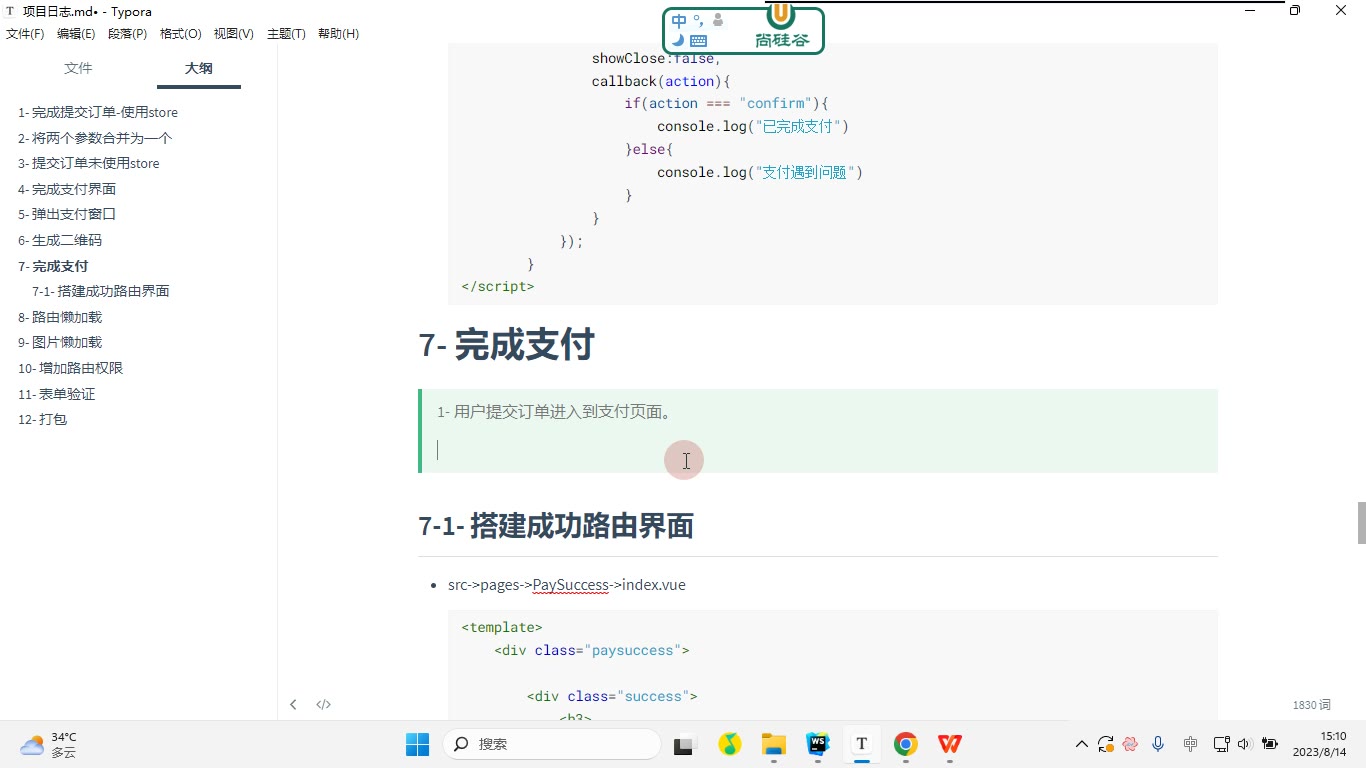1366x768 pixels.
Task: Click the sync status tray icon
Action: click(1106, 744)
